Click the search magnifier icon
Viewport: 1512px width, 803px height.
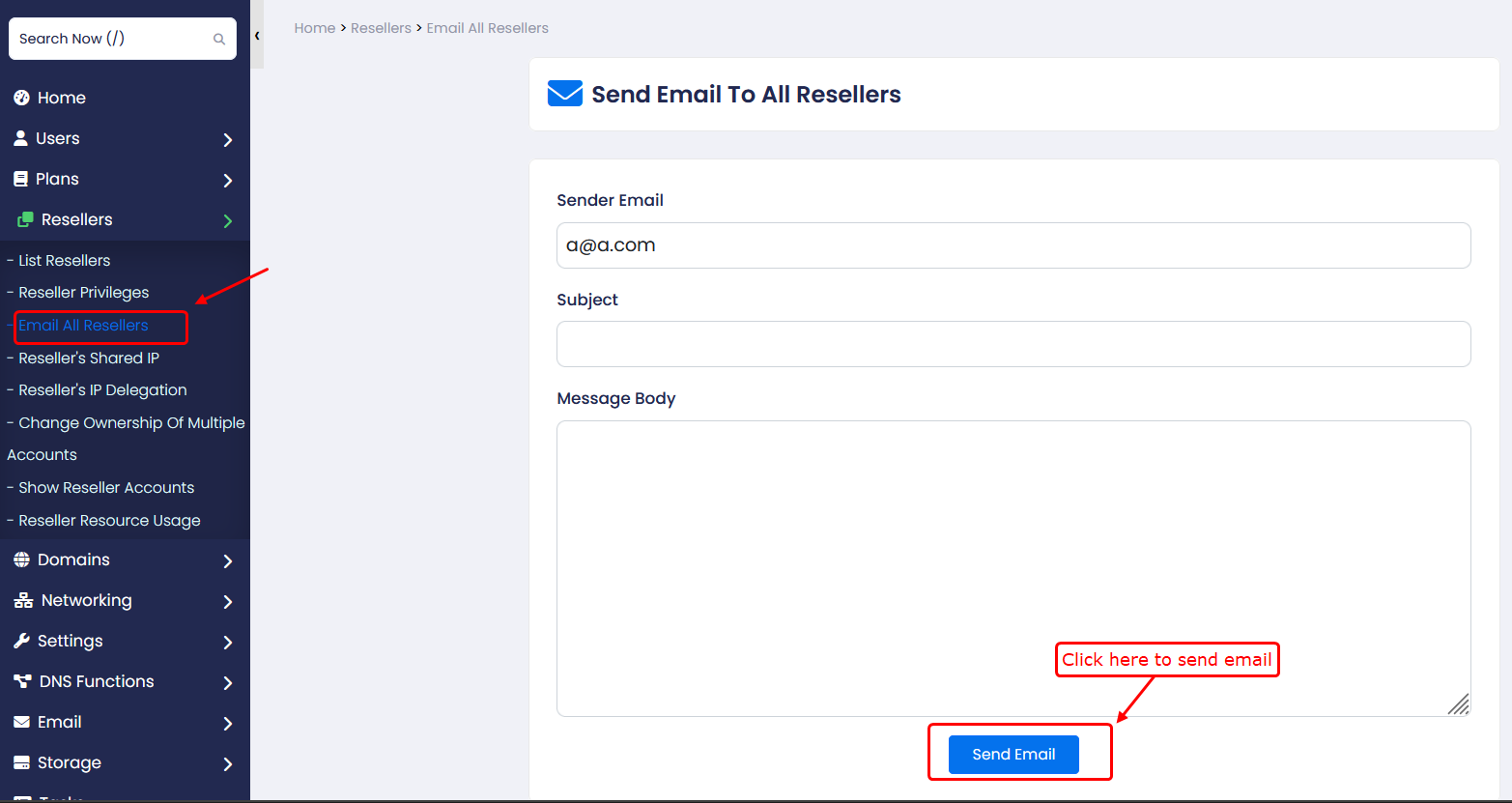click(x=219, y=40)
